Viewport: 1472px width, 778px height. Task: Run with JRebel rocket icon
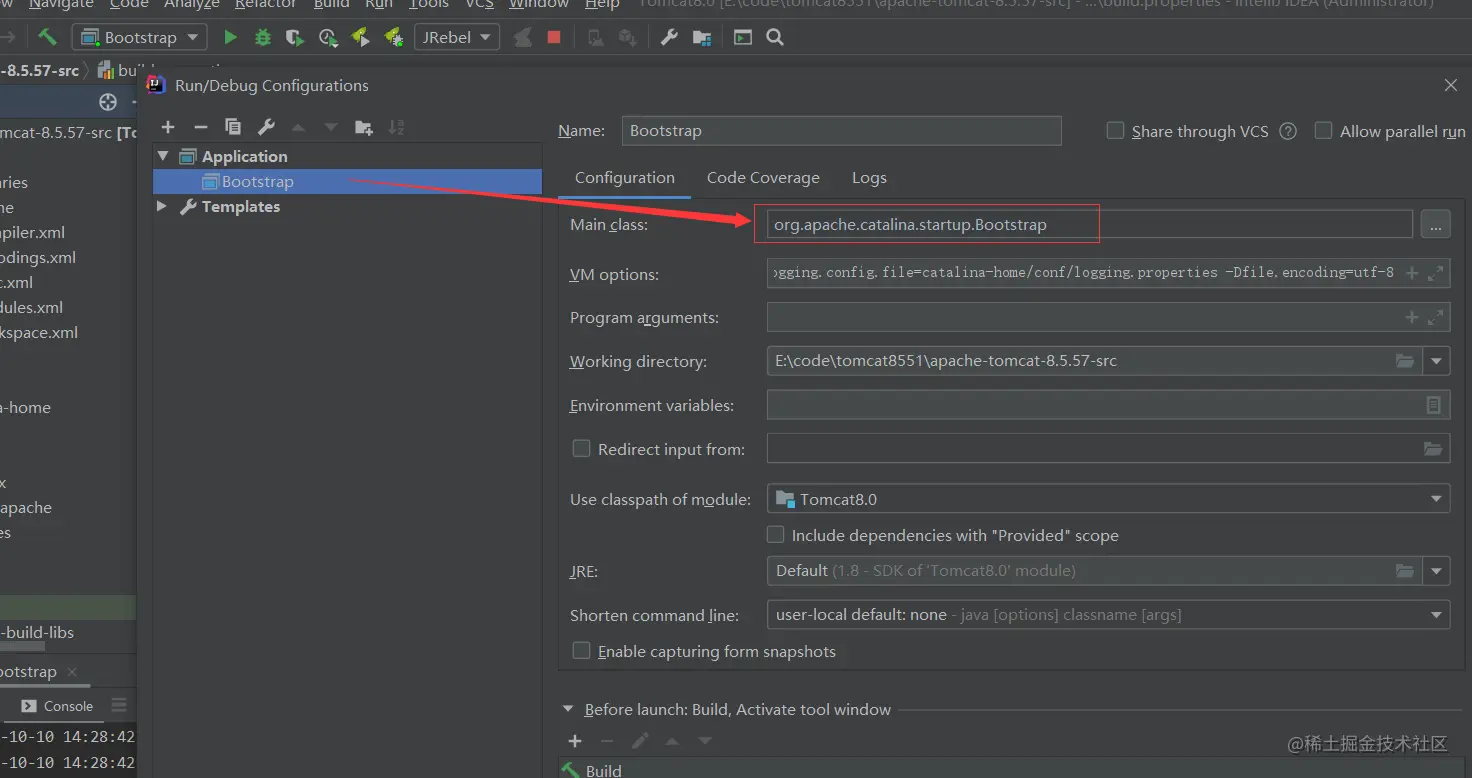[360, 37]
